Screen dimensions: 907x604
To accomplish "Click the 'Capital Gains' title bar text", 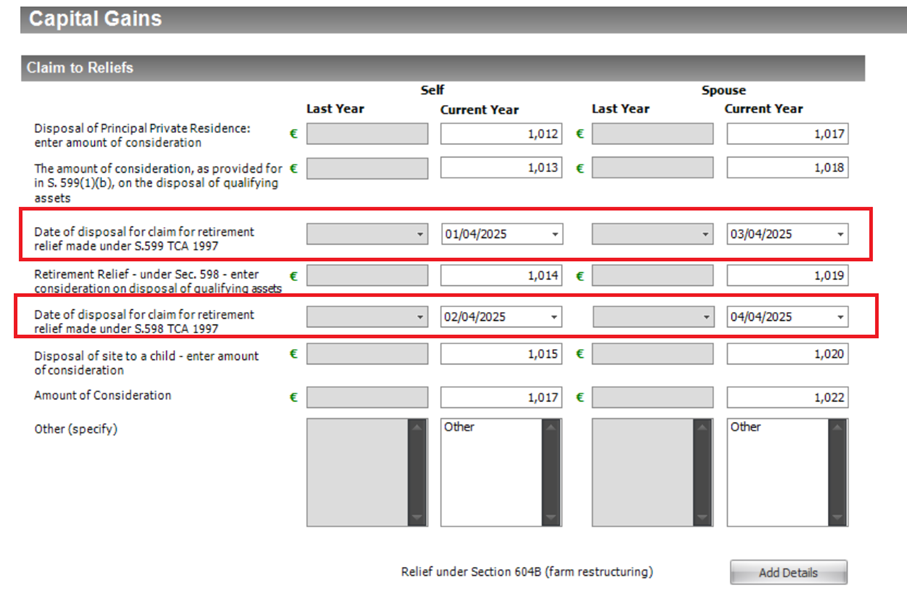I will [x=95, y=19].
